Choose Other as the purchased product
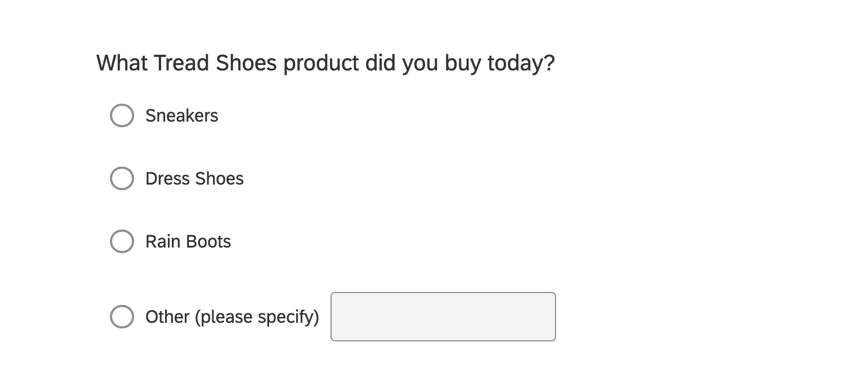 coord(122,316)
